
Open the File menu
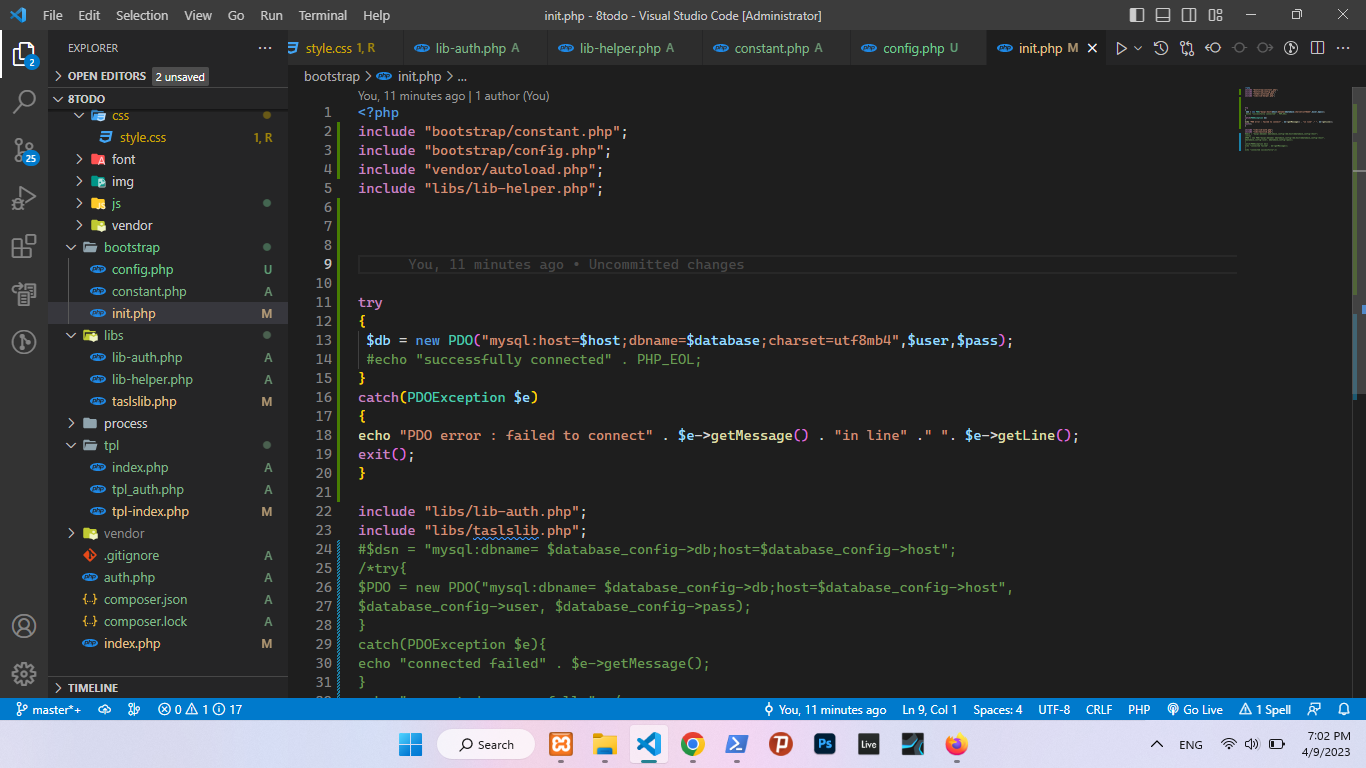pyautogui.click(x=52, y=15)
